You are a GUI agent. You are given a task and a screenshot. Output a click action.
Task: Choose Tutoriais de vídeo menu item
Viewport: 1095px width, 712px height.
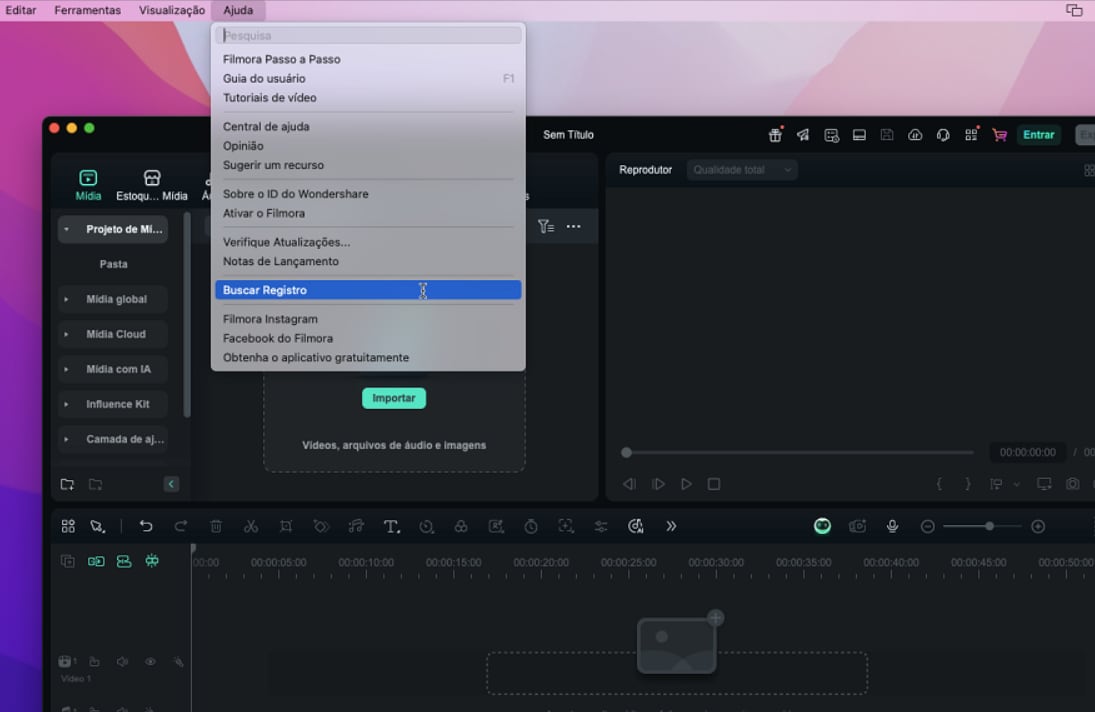tap(368, 98)
